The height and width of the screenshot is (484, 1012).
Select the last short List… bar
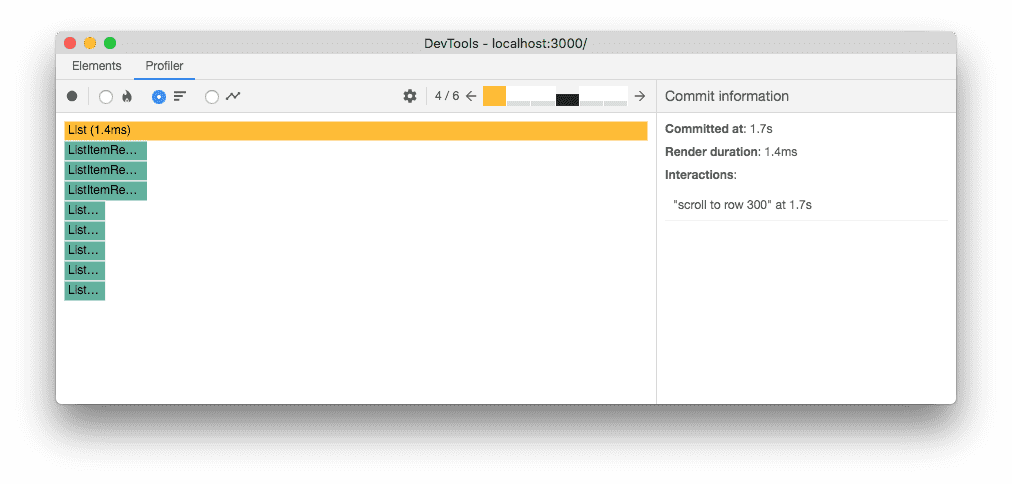tap(85, 290)
